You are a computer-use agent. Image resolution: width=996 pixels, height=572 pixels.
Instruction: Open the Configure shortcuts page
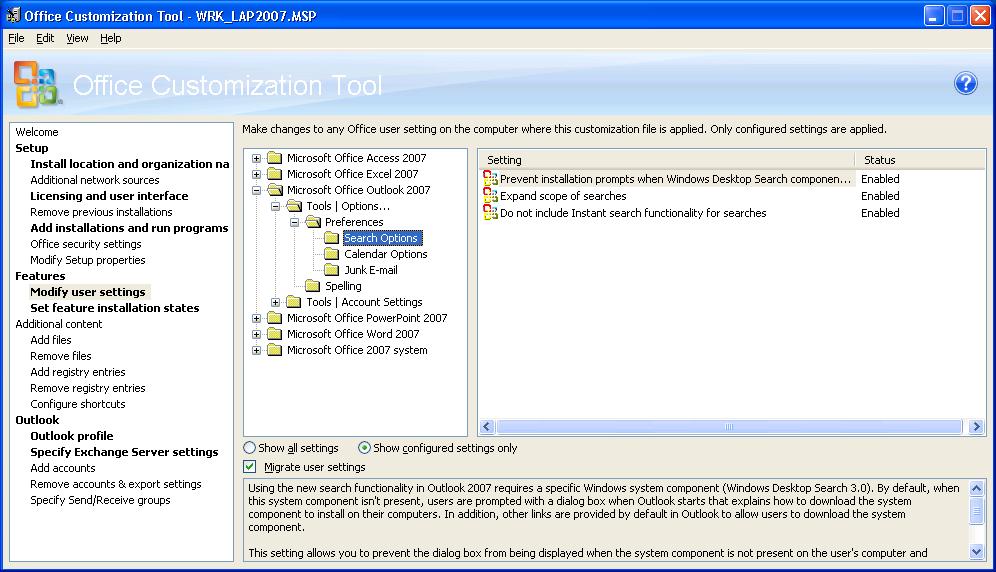(x=77, y=404)
